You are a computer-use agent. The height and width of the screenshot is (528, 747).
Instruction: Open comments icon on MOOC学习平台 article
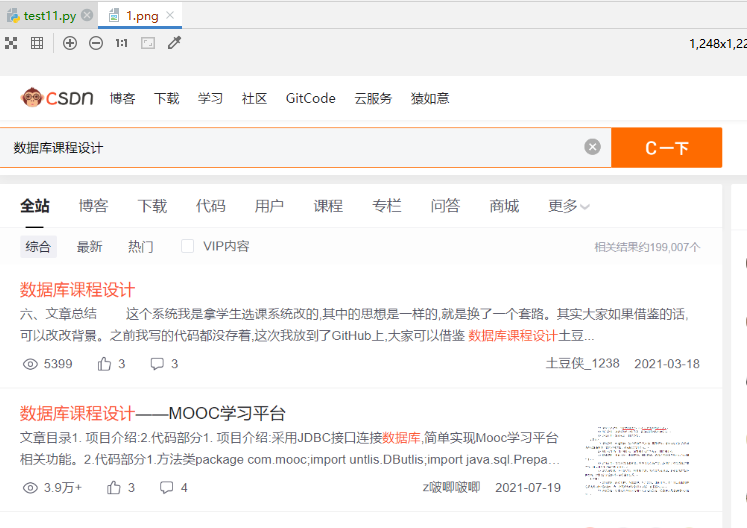166,487
